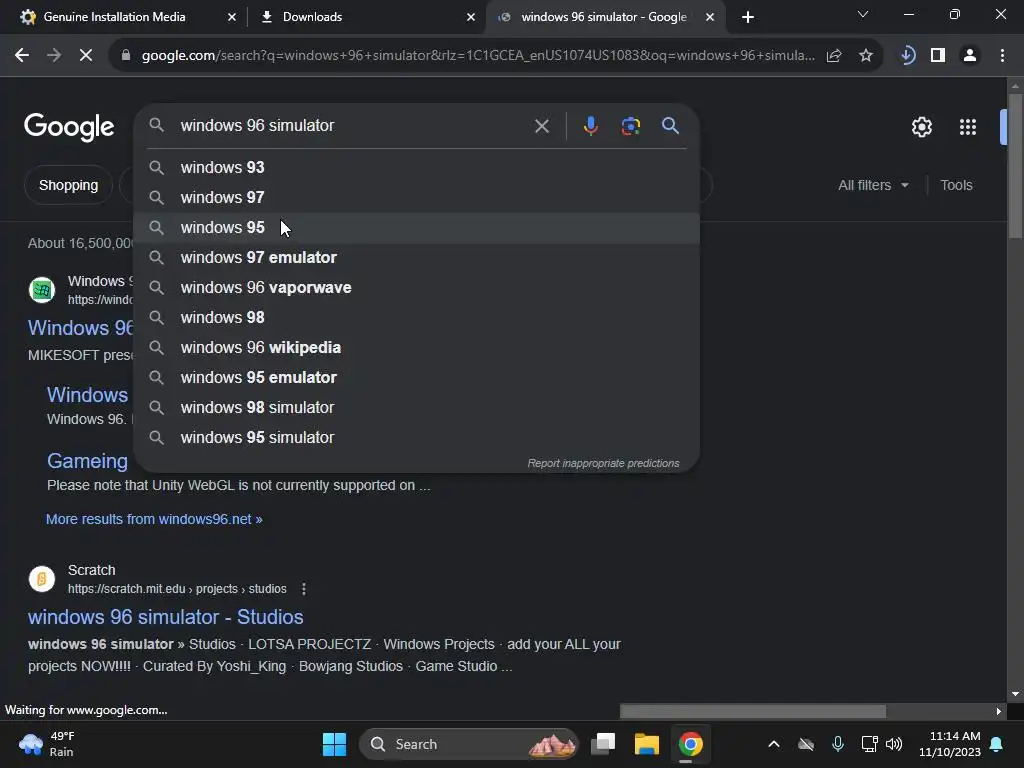Close the Downloads tab
The height and width of the screenshot is (768, 1024).
pos(471,18)
